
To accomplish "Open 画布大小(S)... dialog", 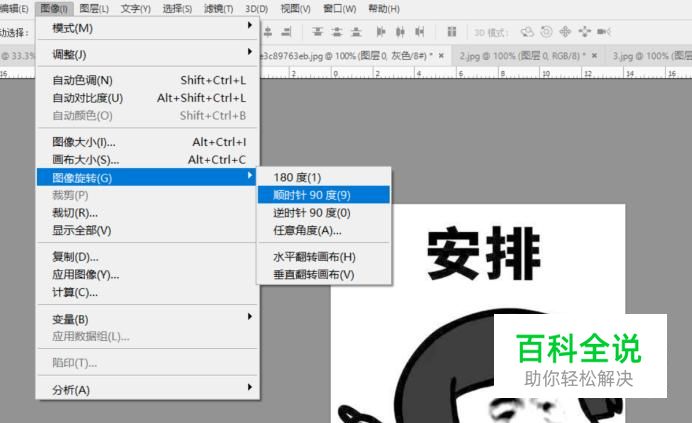I will (x=147, y=160).
